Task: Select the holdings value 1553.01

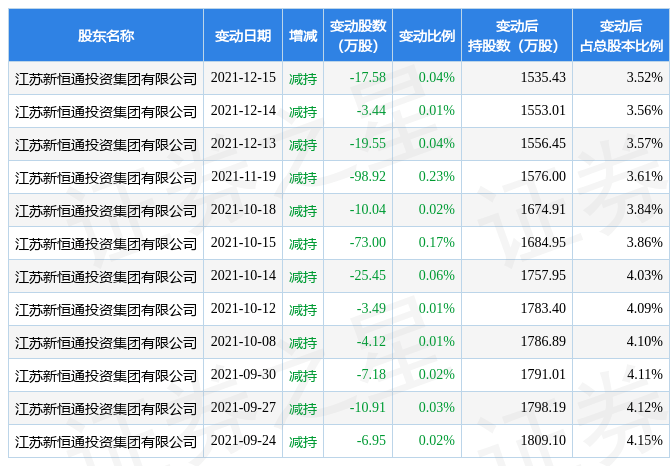Action: (x=543, y=110)
